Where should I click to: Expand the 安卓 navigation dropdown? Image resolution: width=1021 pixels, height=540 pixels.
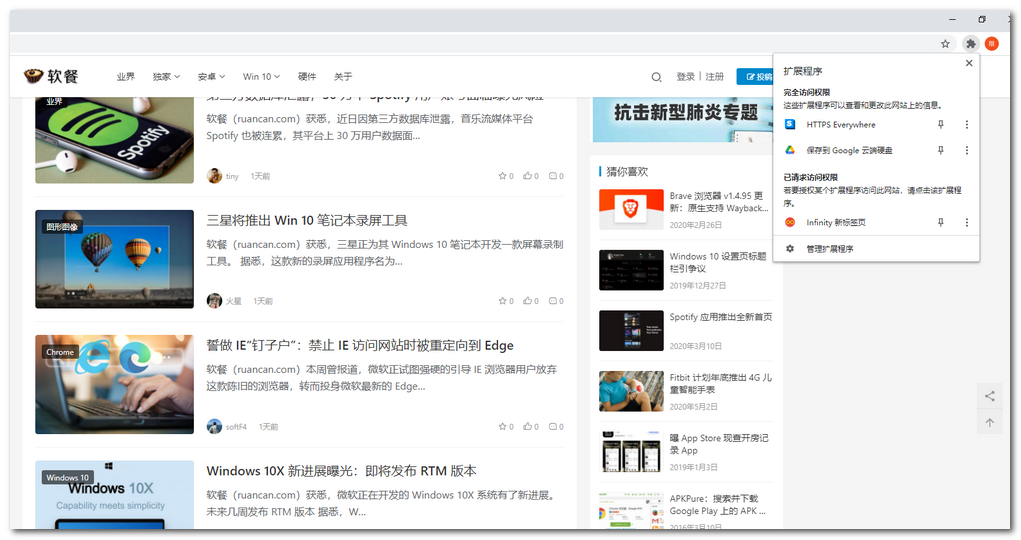pyautogui.click(x=211, y=76)
